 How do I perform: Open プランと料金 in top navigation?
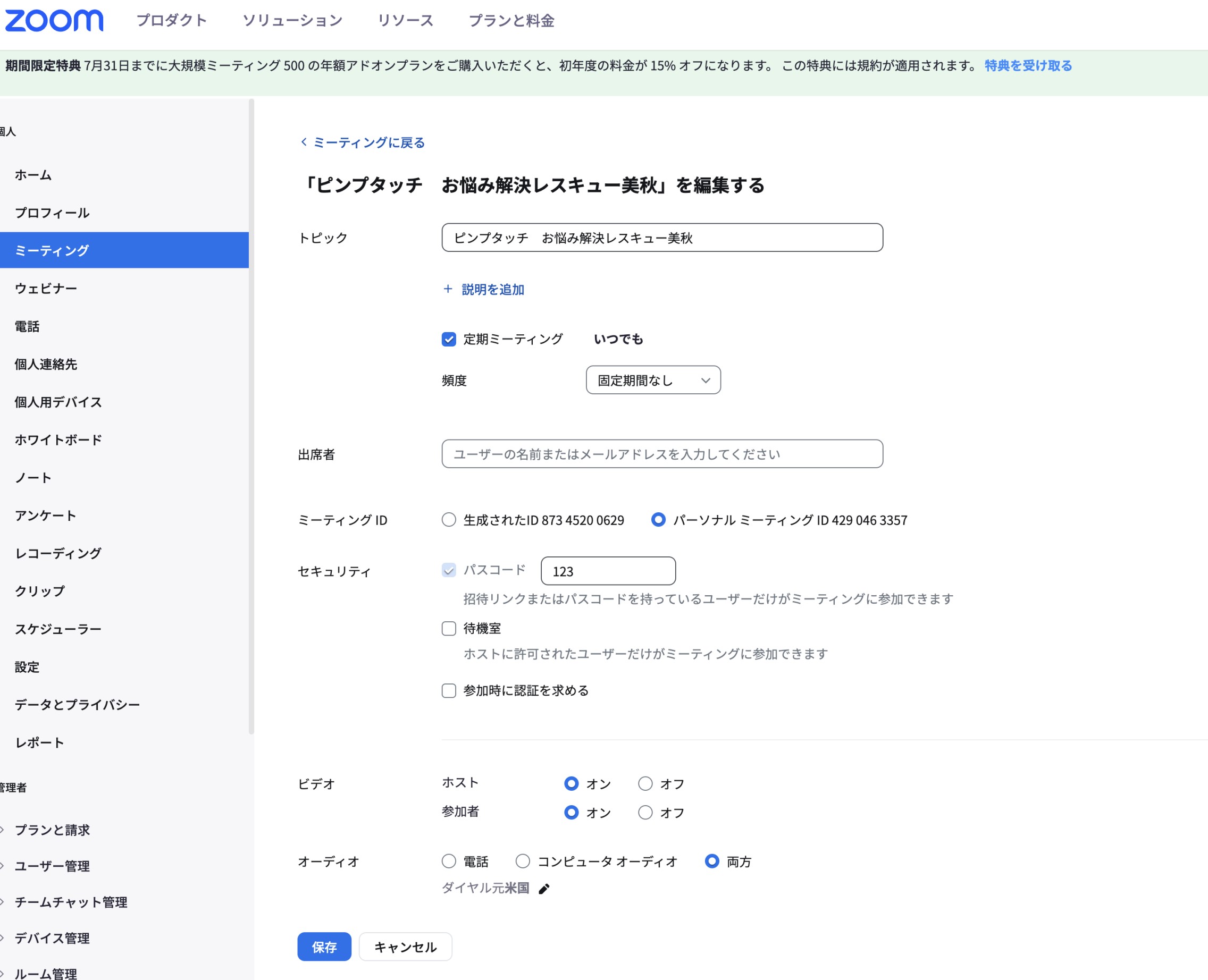click(511, 20)
